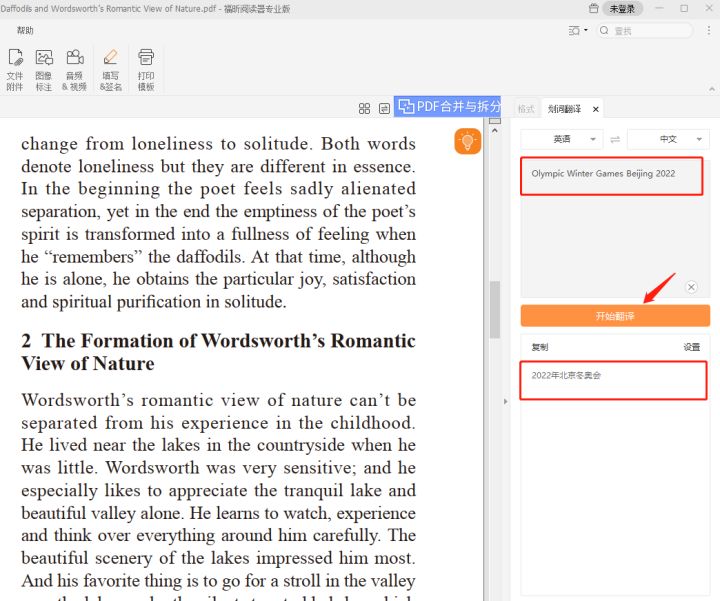Click the orange lightbulb tips icon

(467, 142)
